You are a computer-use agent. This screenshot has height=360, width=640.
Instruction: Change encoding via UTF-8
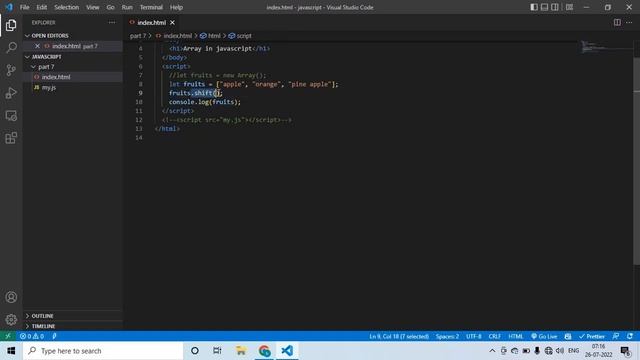(473, 336)
